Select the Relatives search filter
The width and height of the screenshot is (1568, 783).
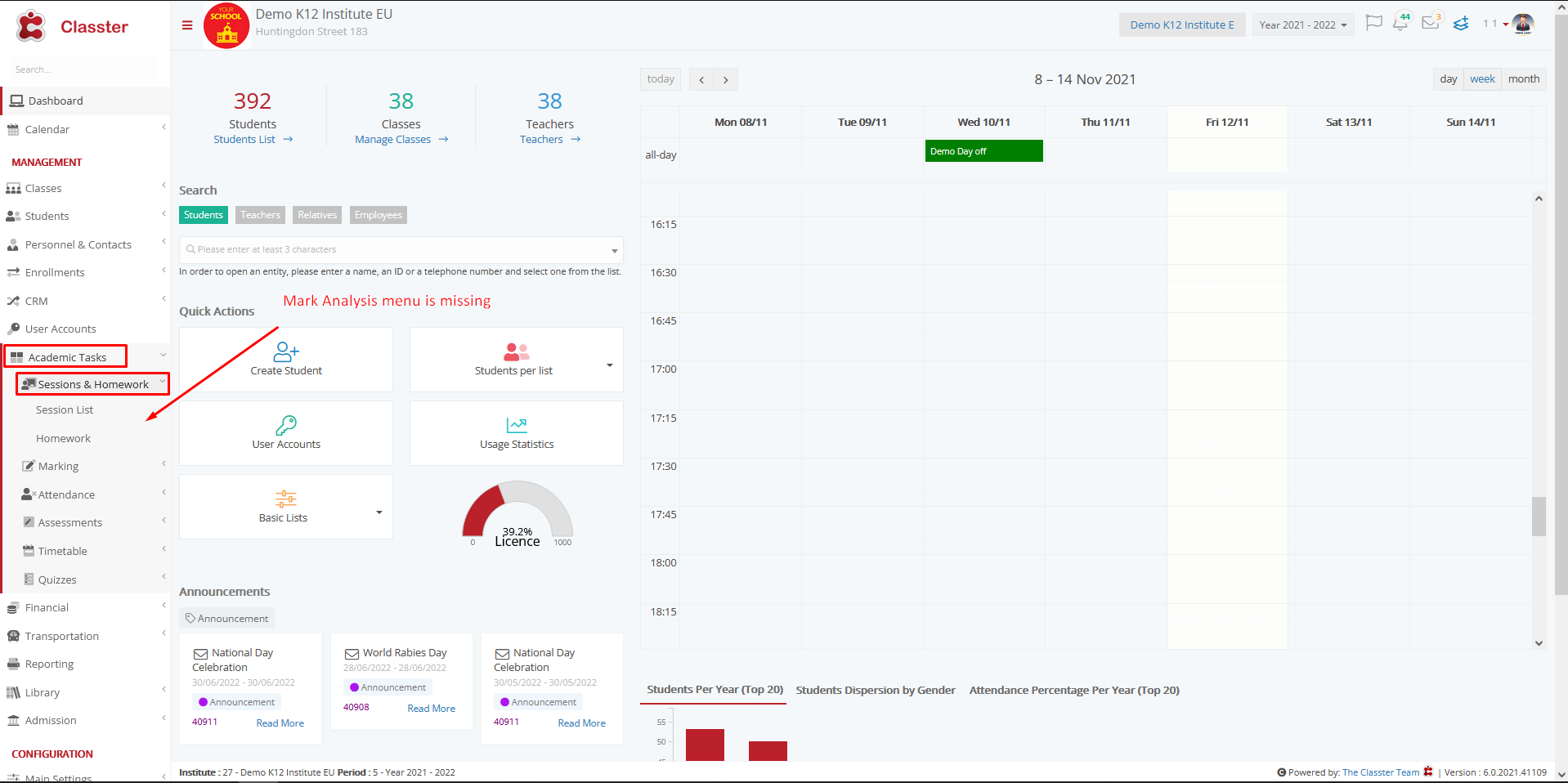(317, 215)
